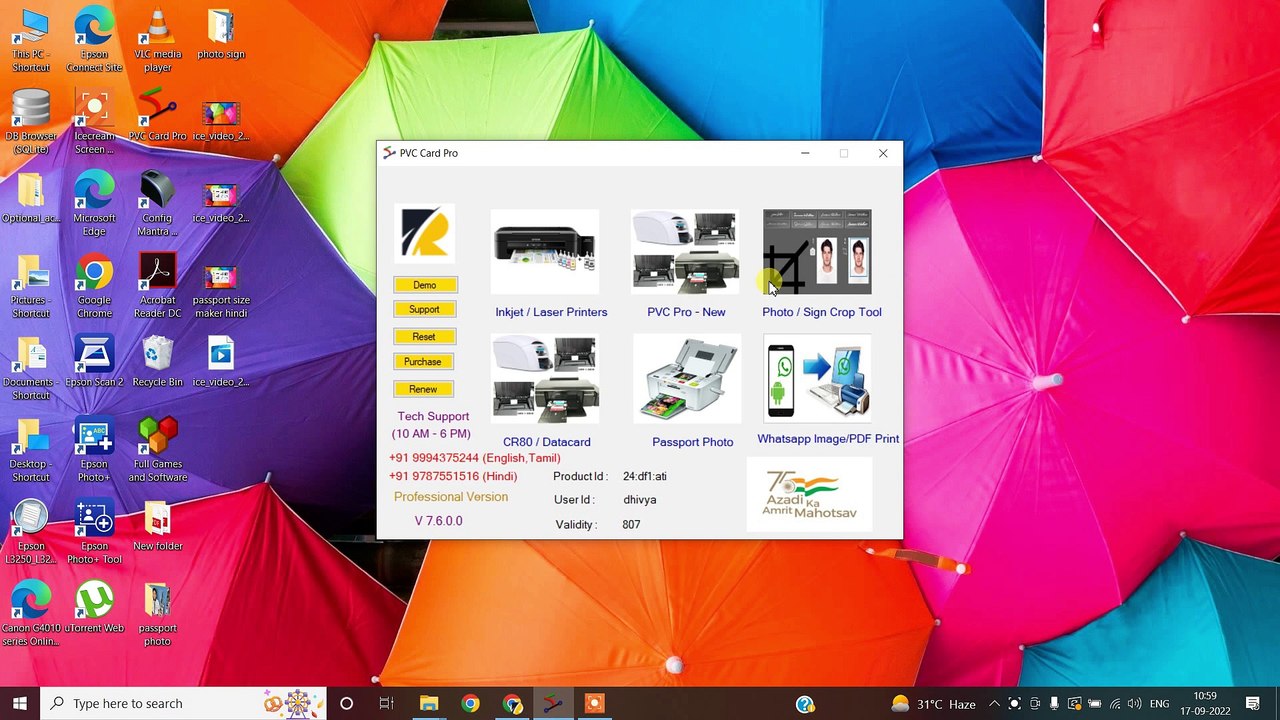Open the volume control in tray

click(1134, 704)
